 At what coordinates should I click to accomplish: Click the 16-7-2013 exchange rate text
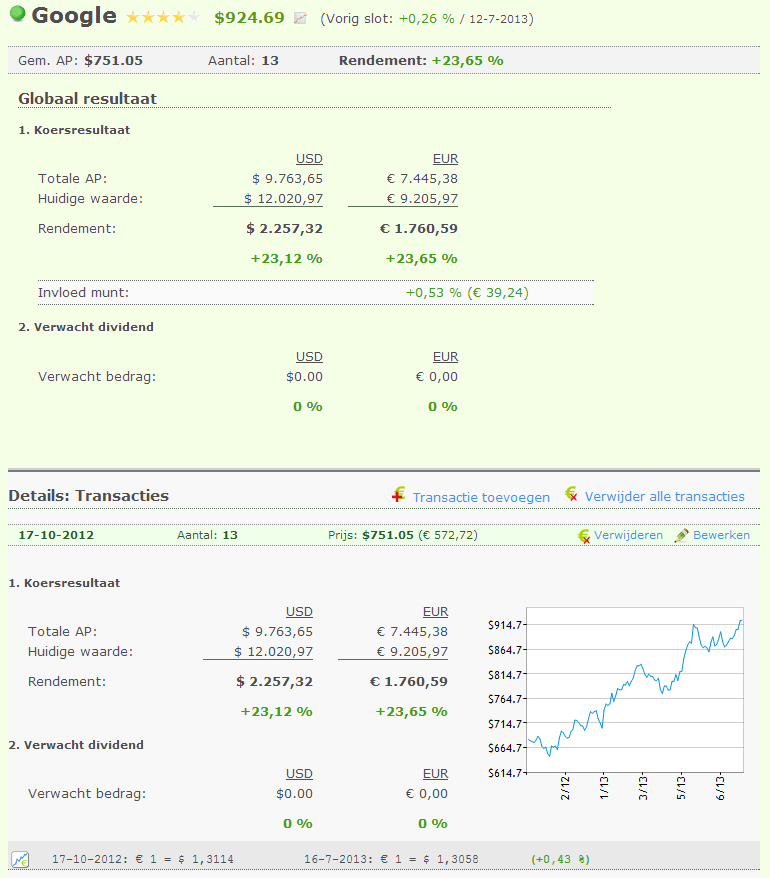(391, 859)
